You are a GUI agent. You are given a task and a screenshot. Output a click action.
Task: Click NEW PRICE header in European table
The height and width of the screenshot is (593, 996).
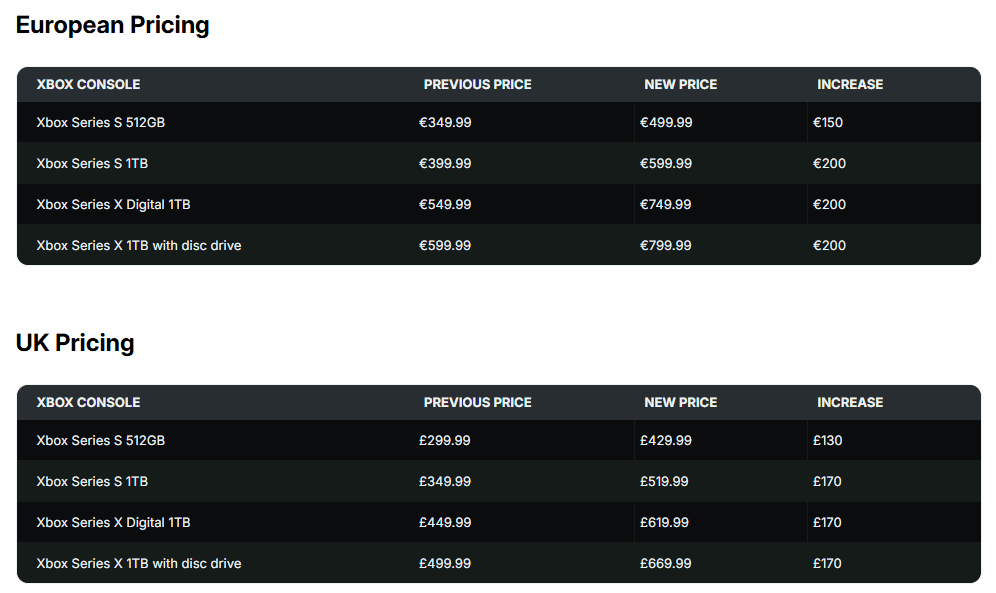click(680, 84)
